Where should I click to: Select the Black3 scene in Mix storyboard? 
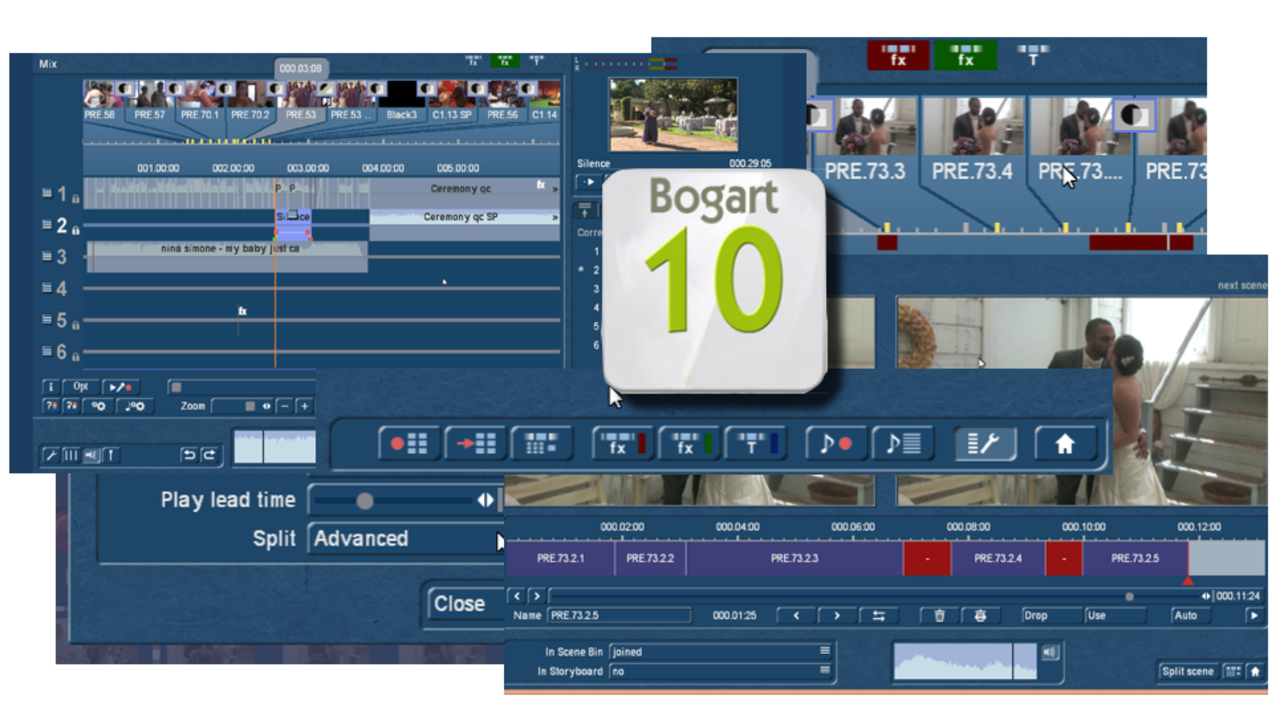tap(402, 102)
